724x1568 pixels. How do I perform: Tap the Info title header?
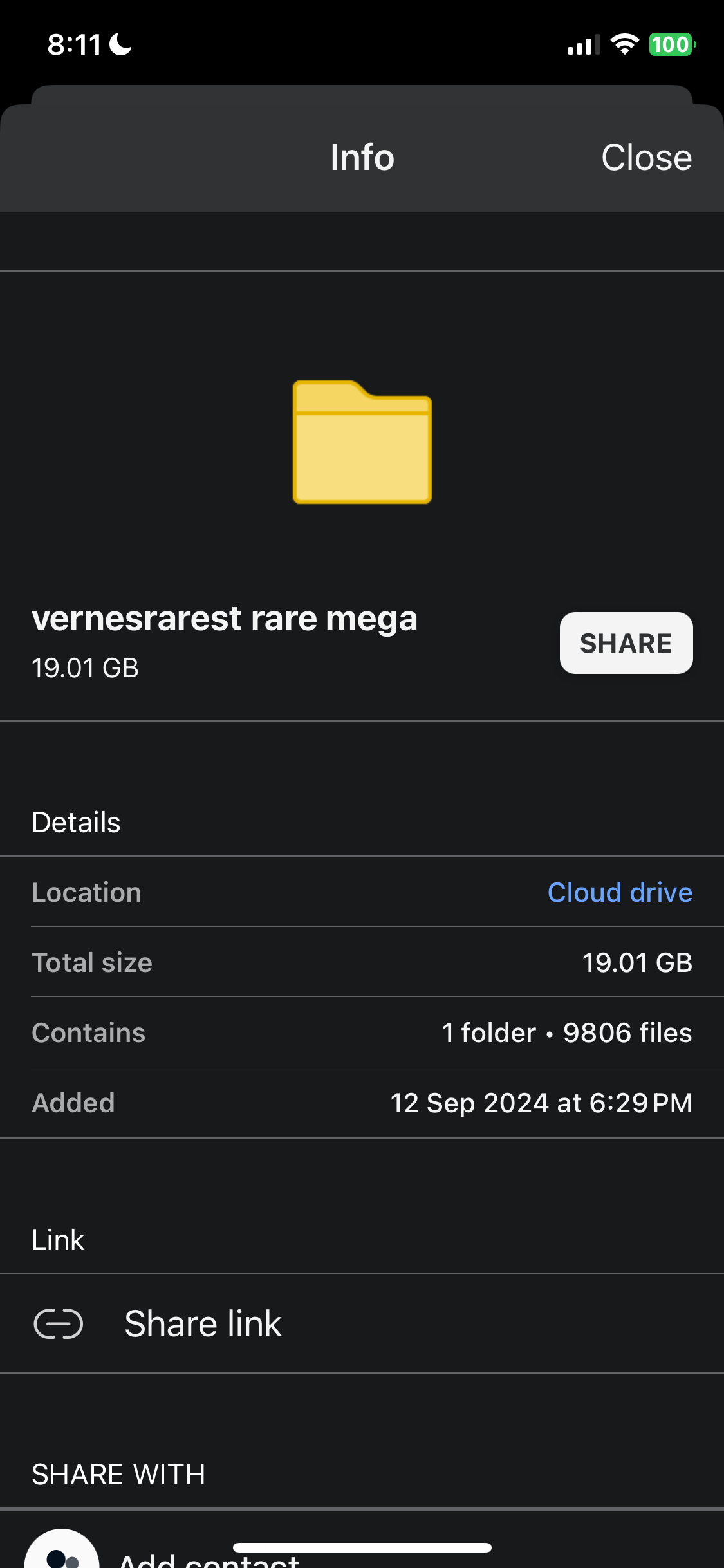point(362,158)
